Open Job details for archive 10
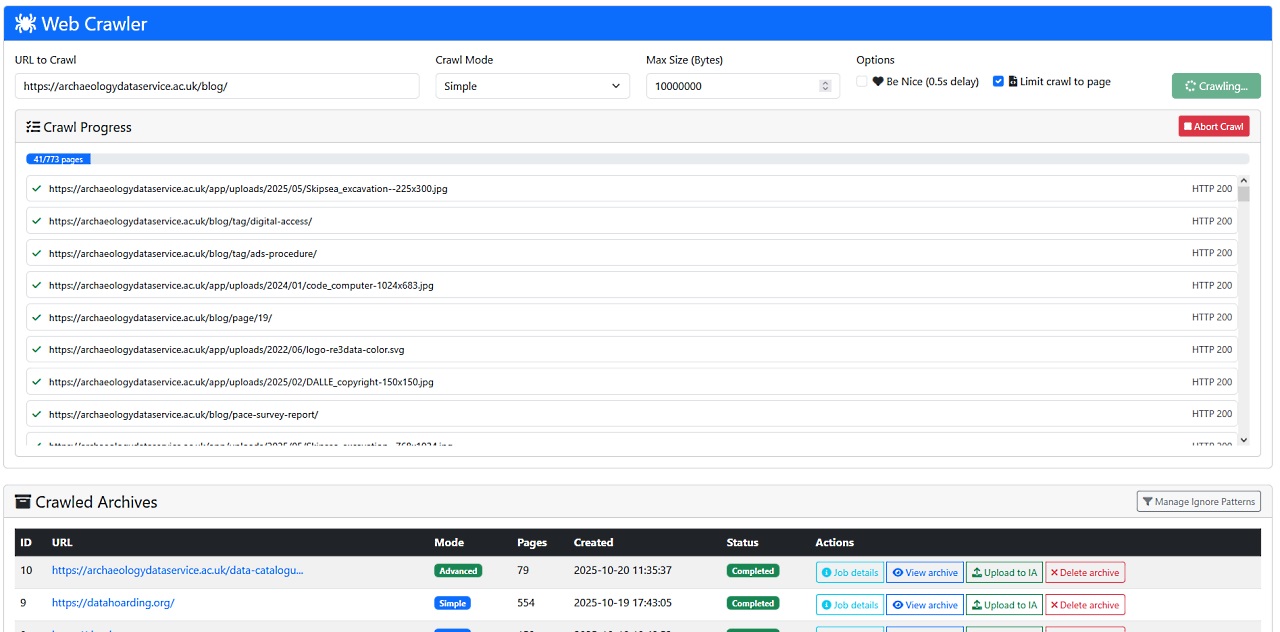The width and height of the screenshot is (1280, 632). [x=849, y=573]
